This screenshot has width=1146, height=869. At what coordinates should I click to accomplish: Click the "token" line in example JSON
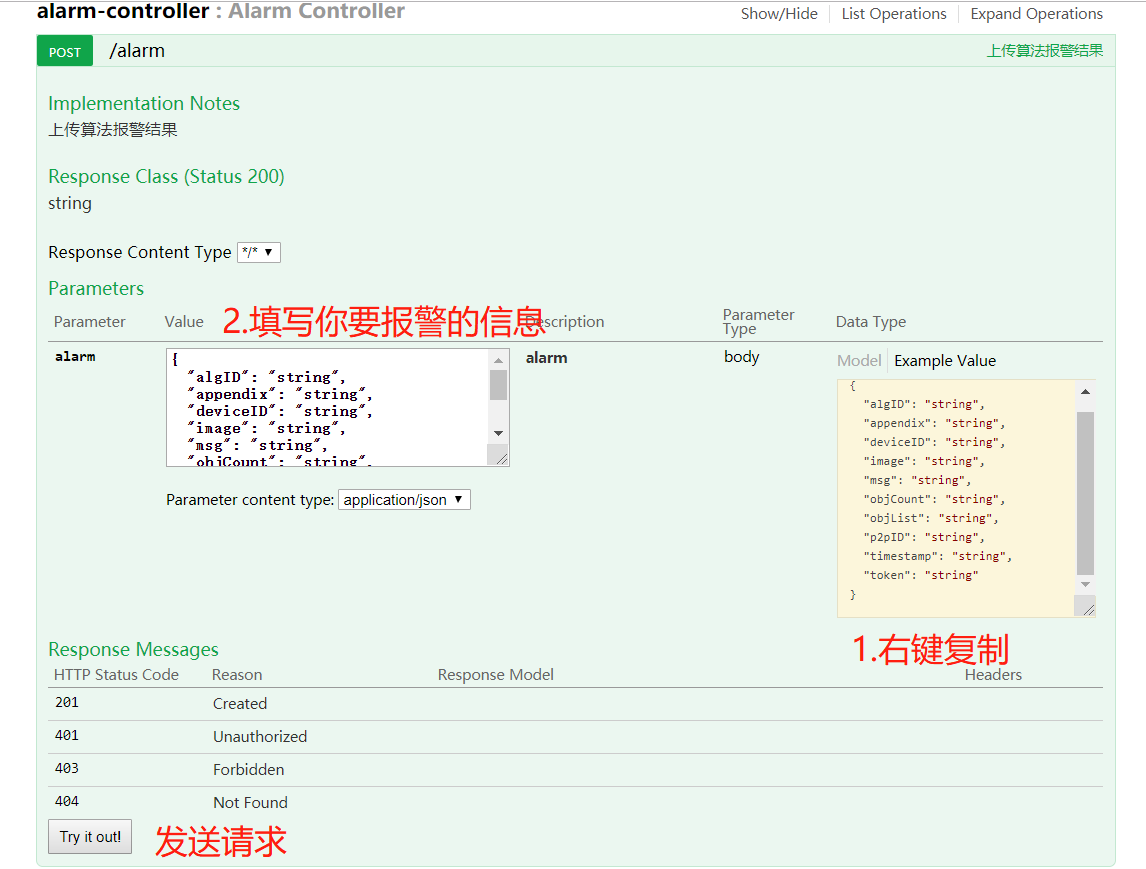pos(921,575)
